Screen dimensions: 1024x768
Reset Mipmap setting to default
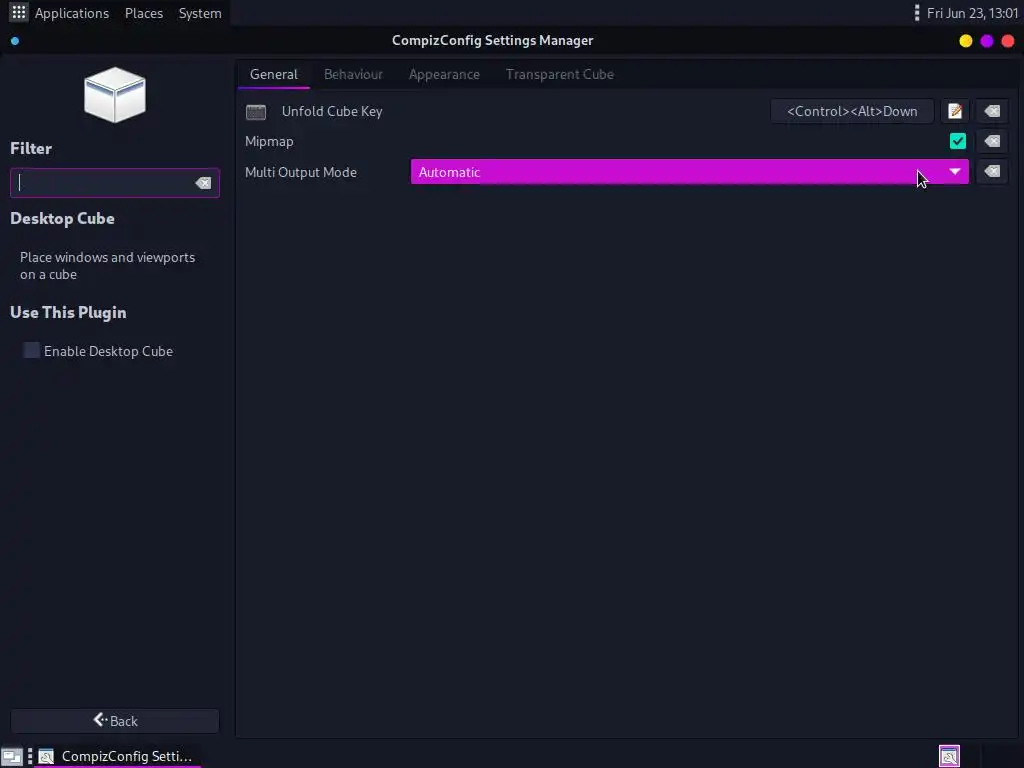click(x=992, y=141)
